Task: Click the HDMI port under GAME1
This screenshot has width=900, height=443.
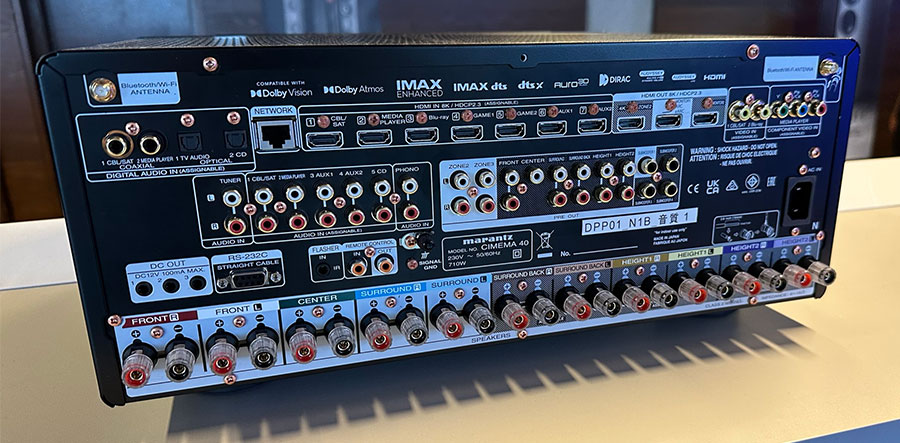Action: tap(467, 133)
